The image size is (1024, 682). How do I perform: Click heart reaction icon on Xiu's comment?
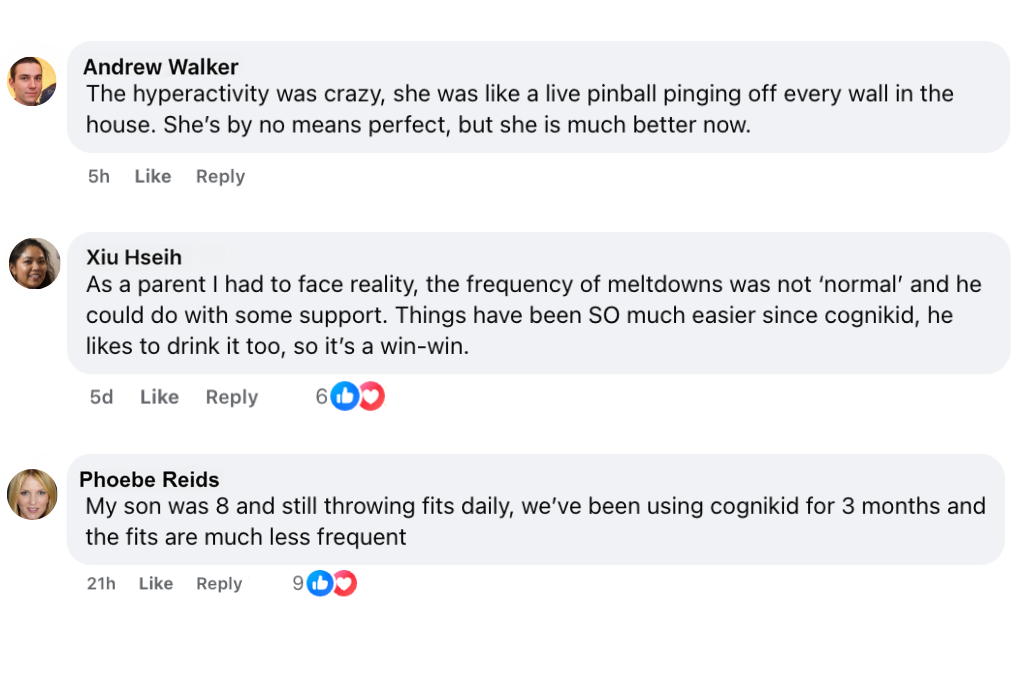(x=372, y=397)
